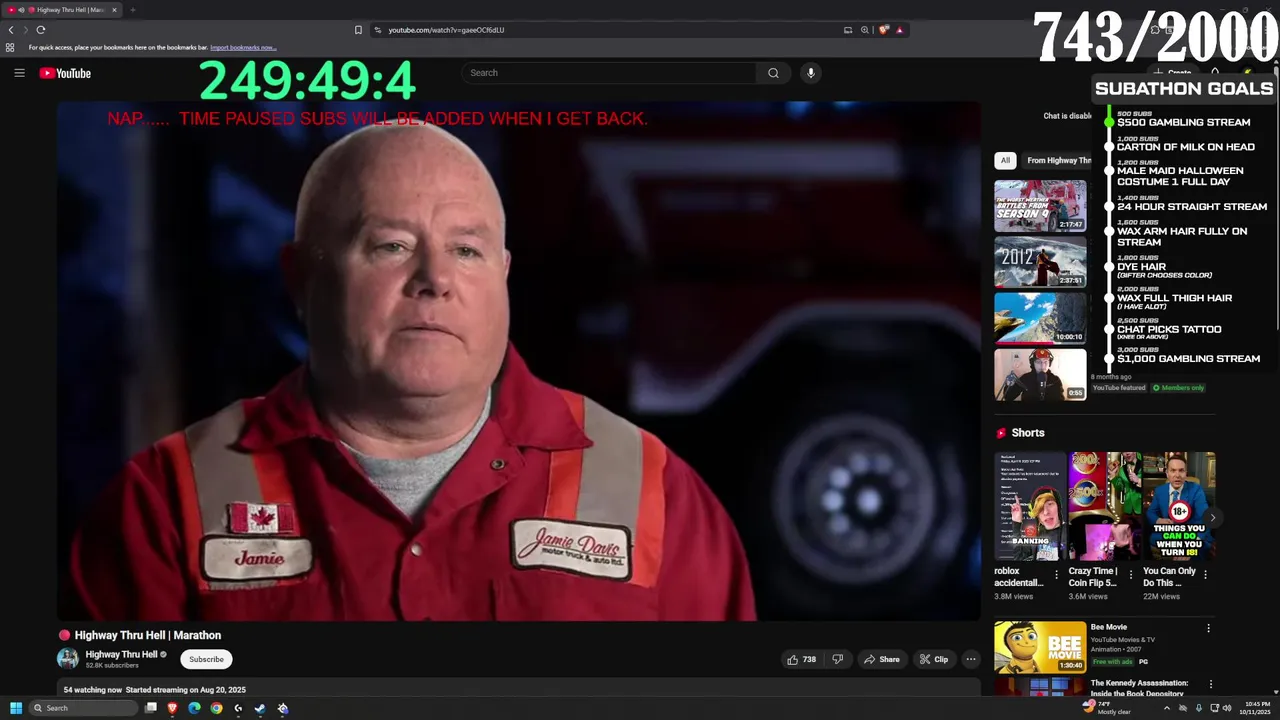
Task: Click the zoom magnifier in the address bar
Action: tap(865, 30)
